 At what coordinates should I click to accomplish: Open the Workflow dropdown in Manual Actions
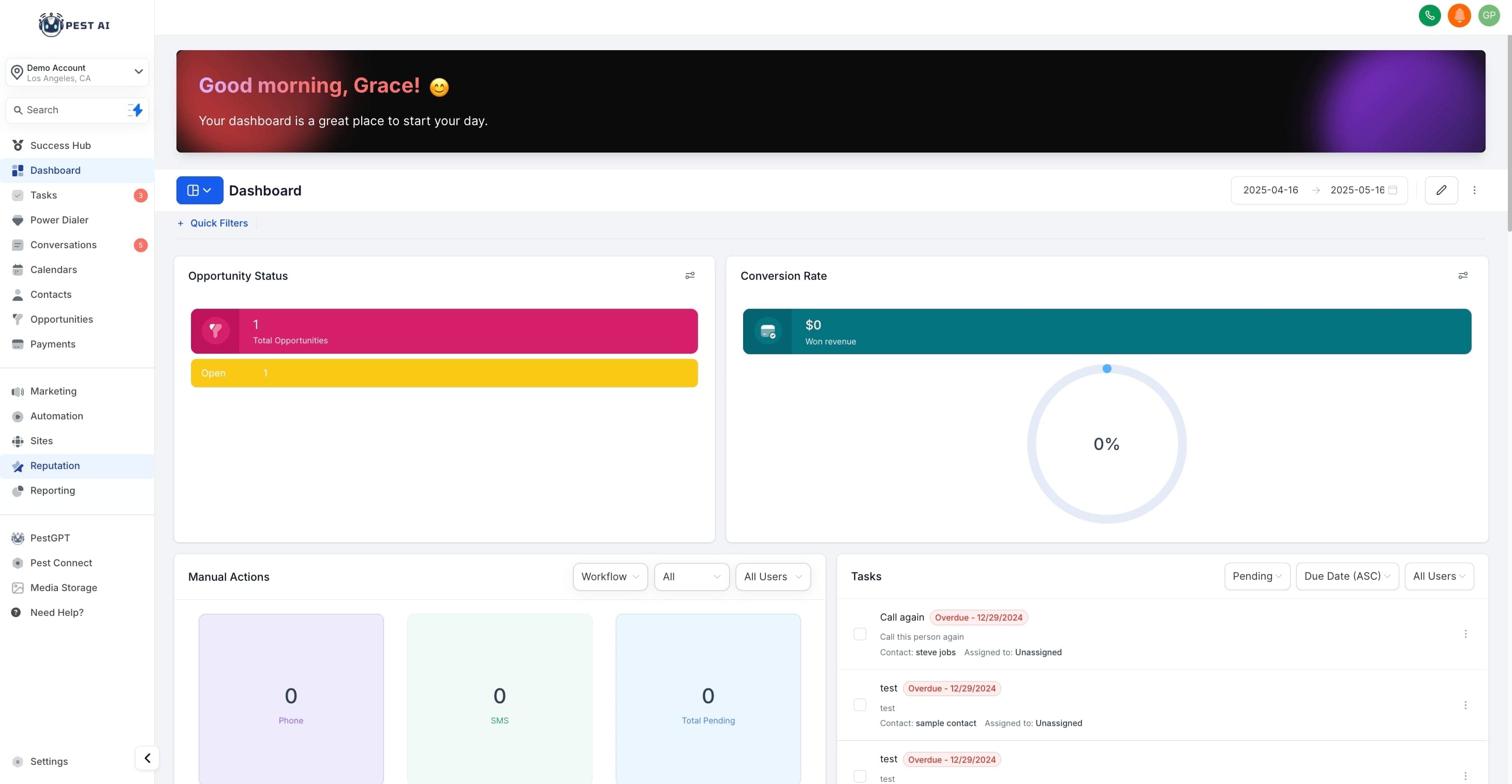(x=610, y=577)
